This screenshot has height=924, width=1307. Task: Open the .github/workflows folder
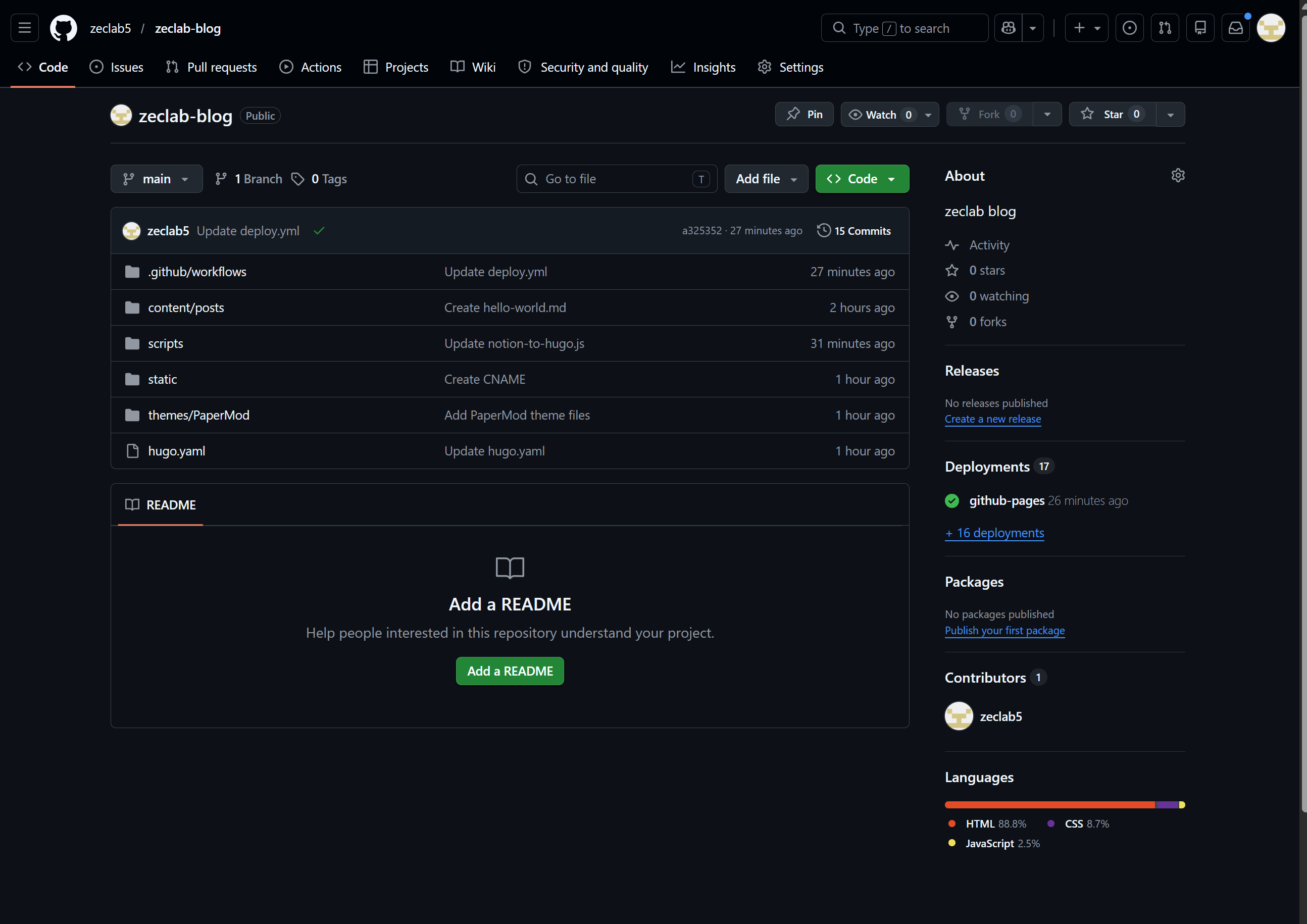point(197,272)
